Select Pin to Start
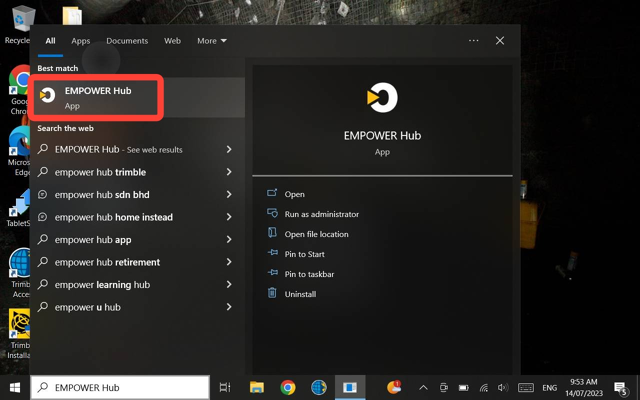 [x=304, y=254]
